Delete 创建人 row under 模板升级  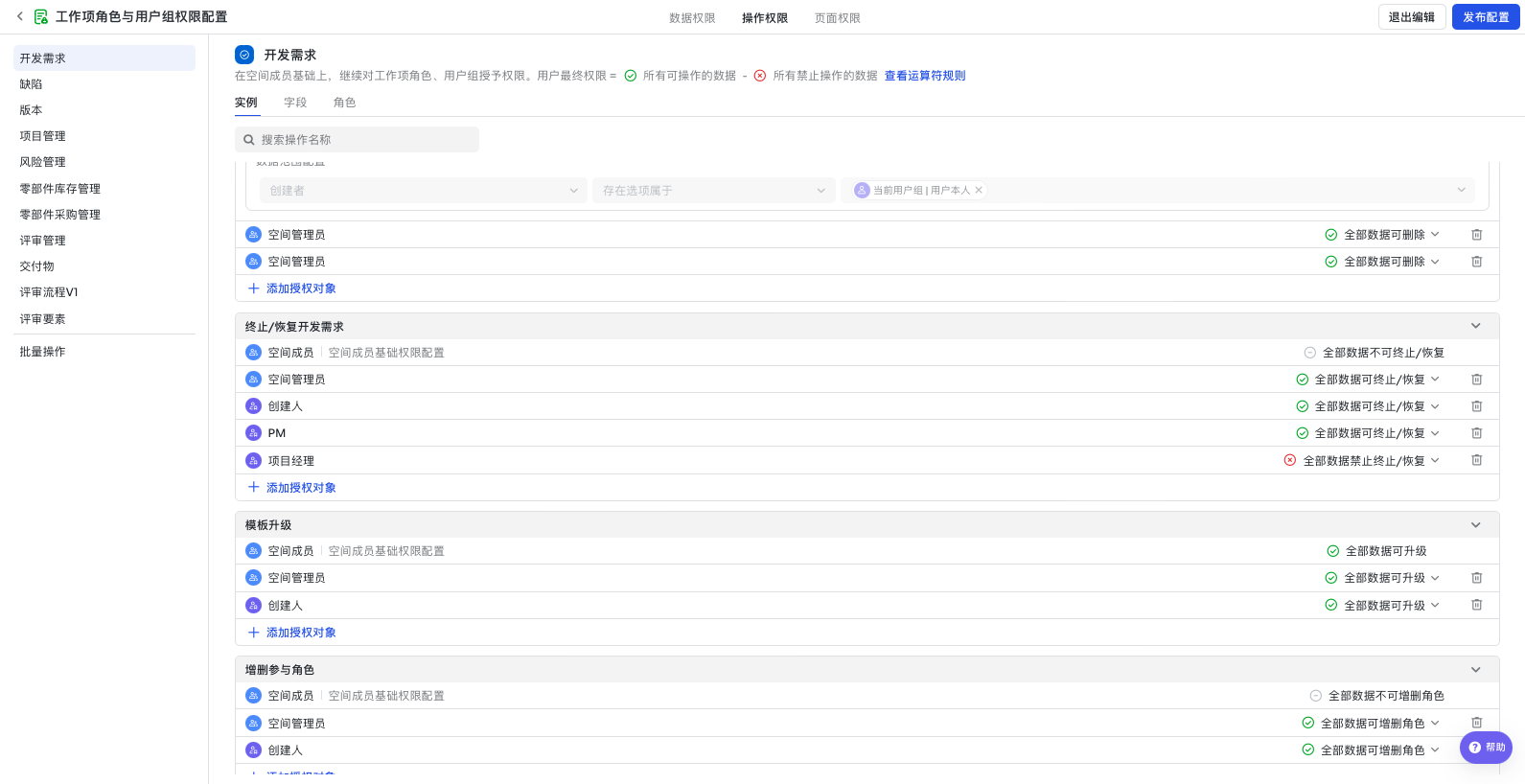[1477, 605]
